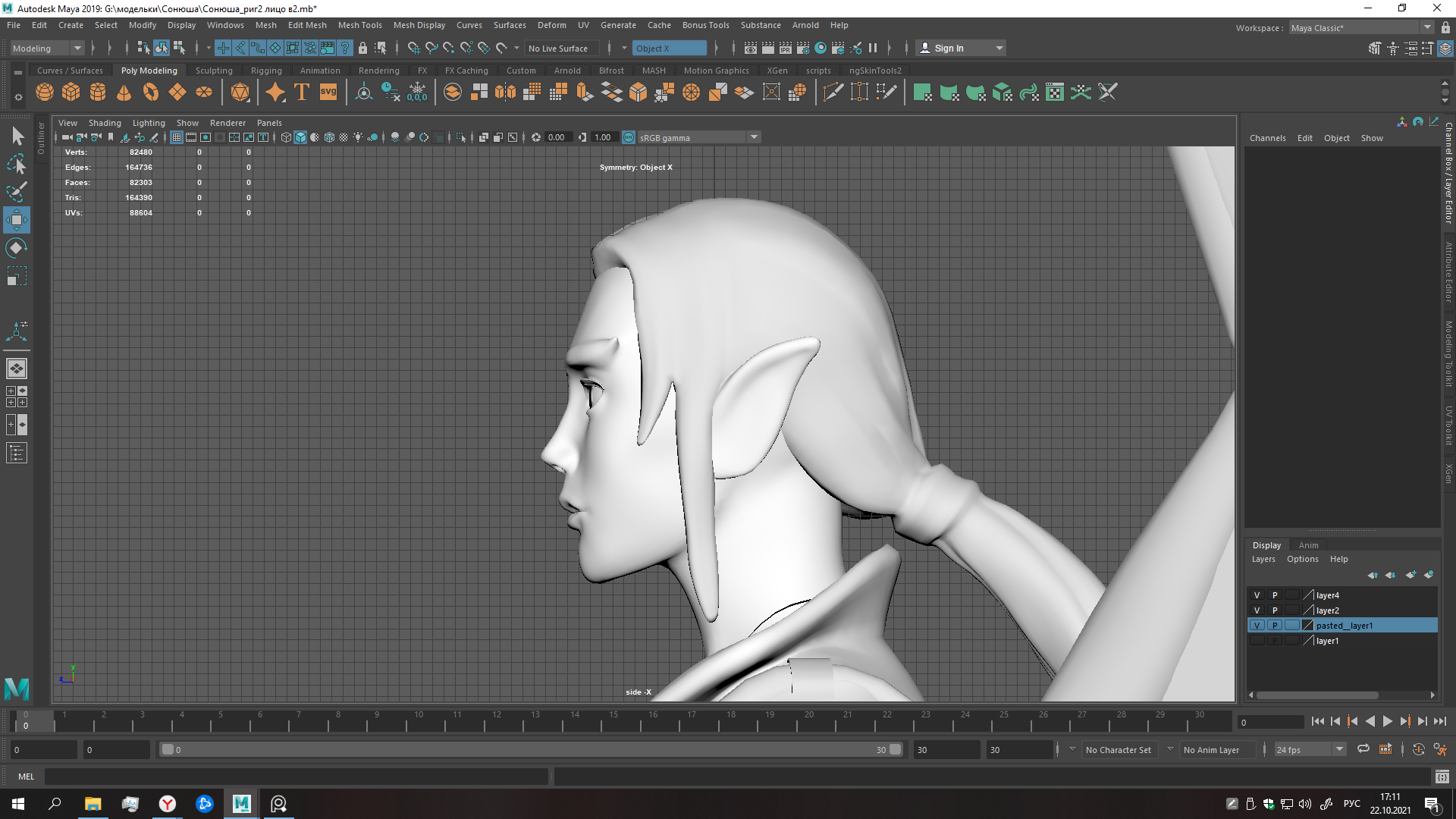Toggle playback P box of pasted__layer1
Viewport: 1456px width, 819px height.
pos(1275,626)
